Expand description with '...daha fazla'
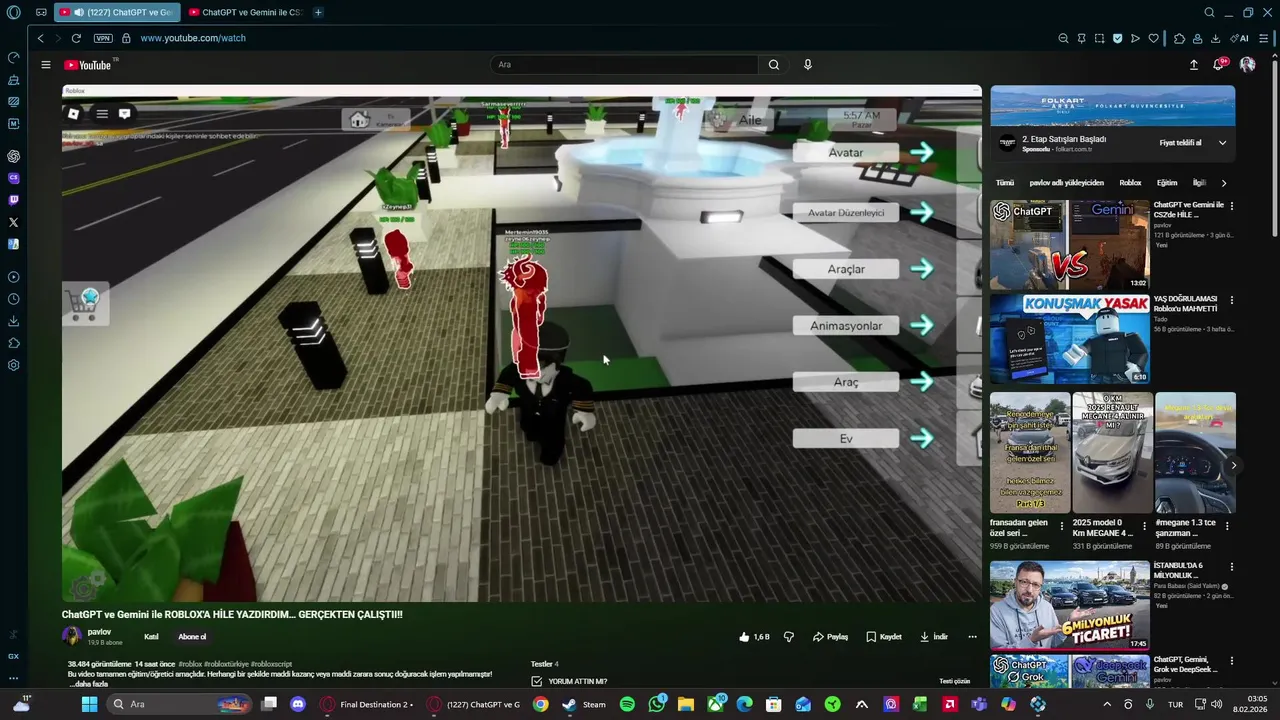Viewport: 1280px width, 720px height. tap(88, 684)
